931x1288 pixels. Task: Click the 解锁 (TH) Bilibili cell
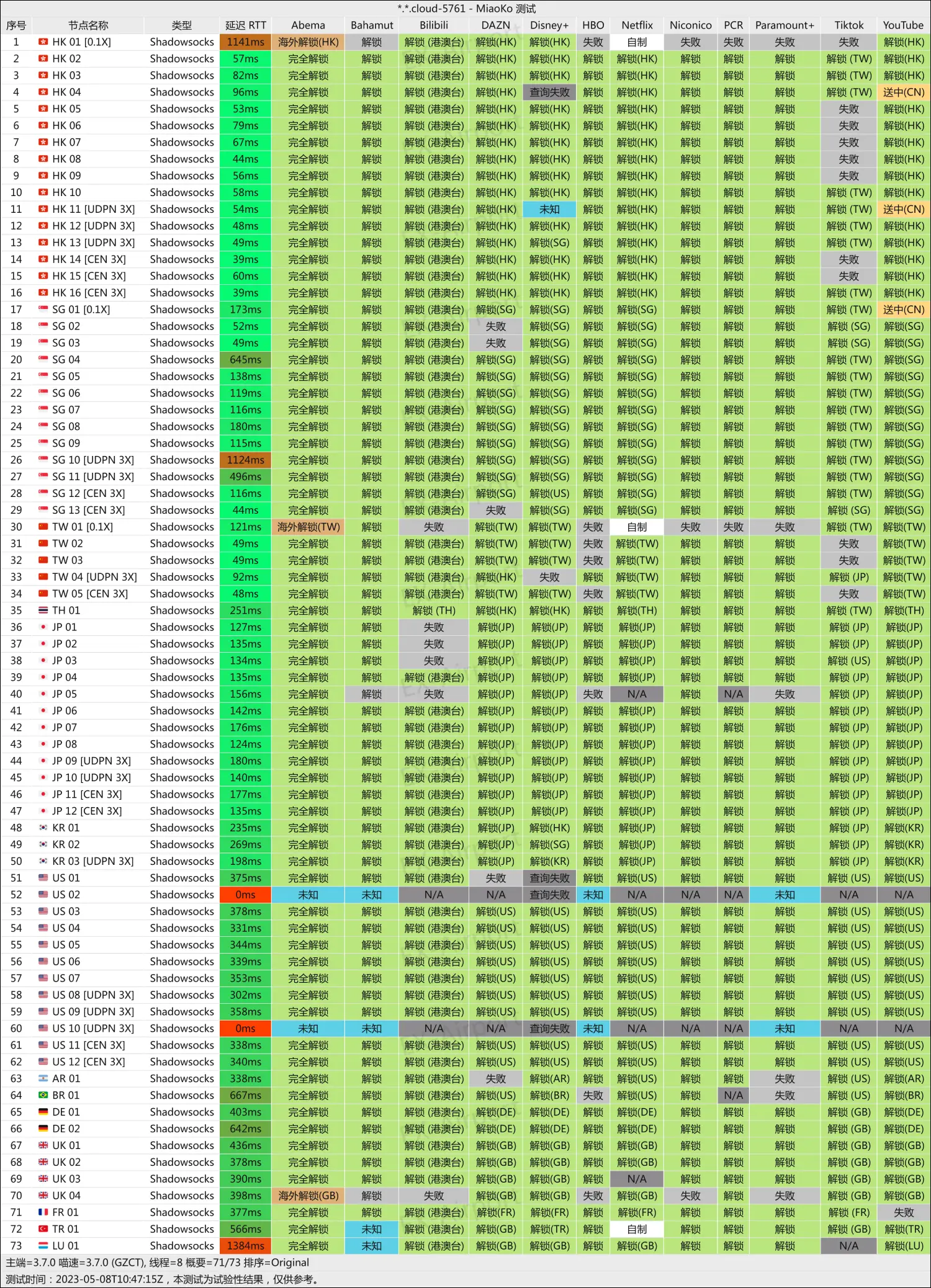434,610
